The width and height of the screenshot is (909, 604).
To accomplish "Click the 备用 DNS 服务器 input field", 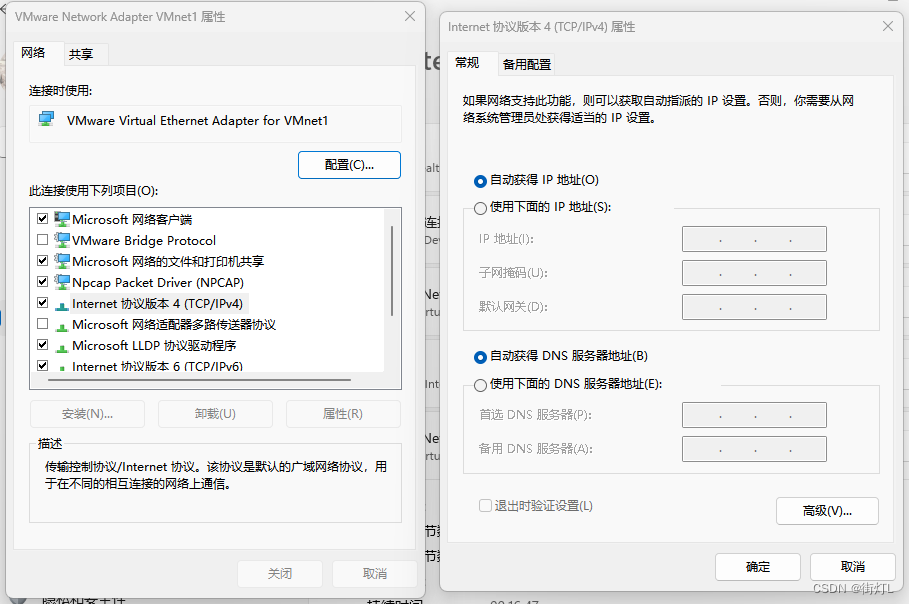I will (754, 449).
